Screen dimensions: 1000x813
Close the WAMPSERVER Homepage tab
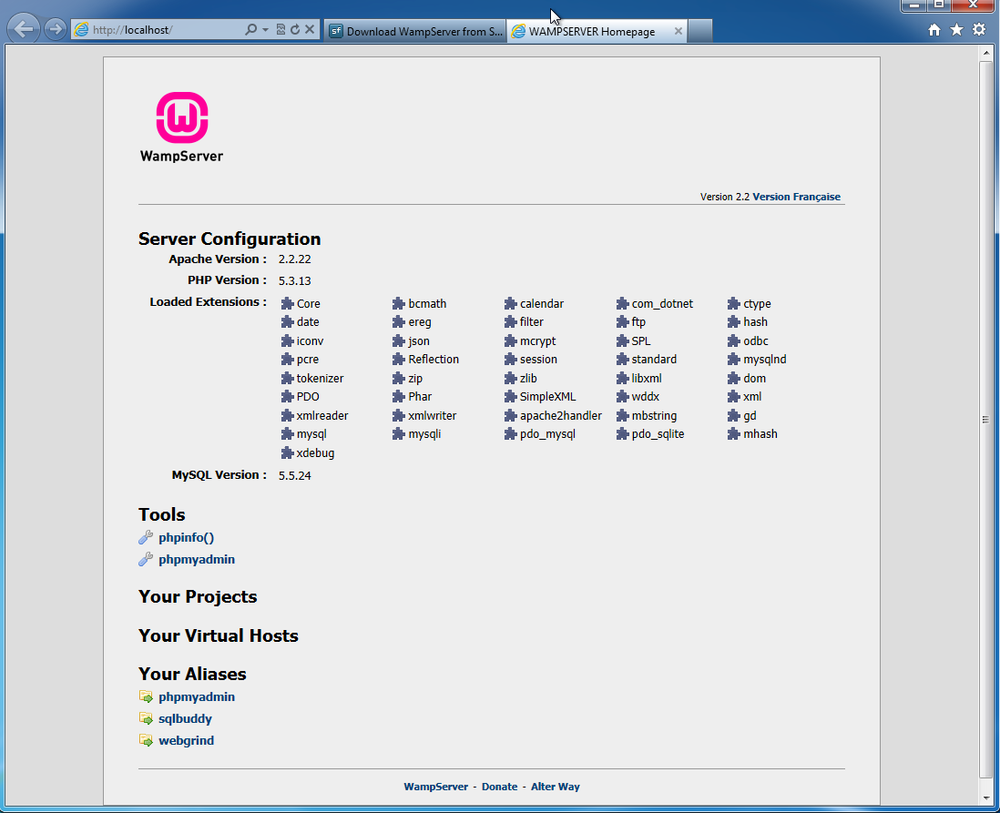coord(678,31)
